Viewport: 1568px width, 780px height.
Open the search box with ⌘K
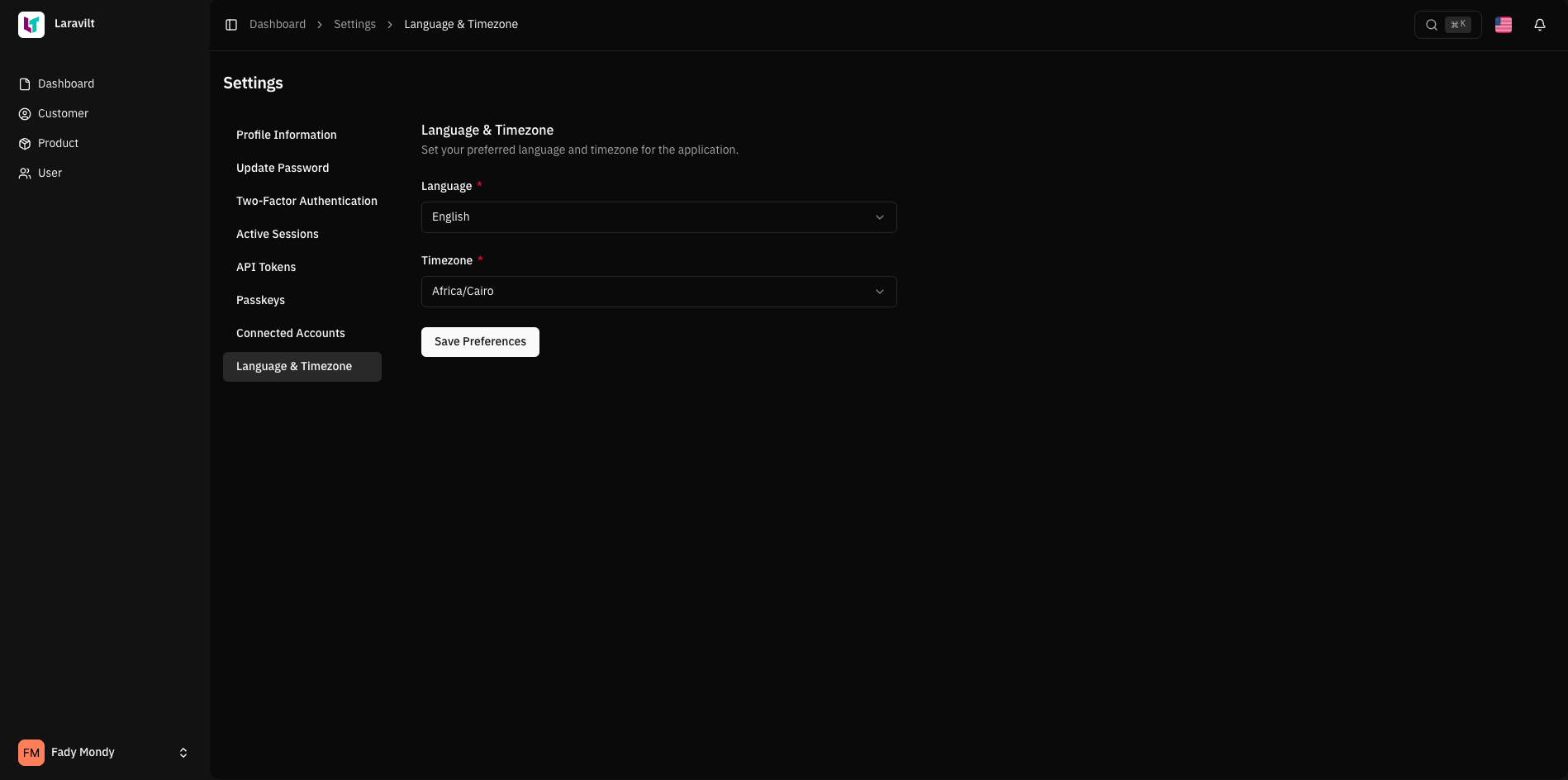point(1447,25)
